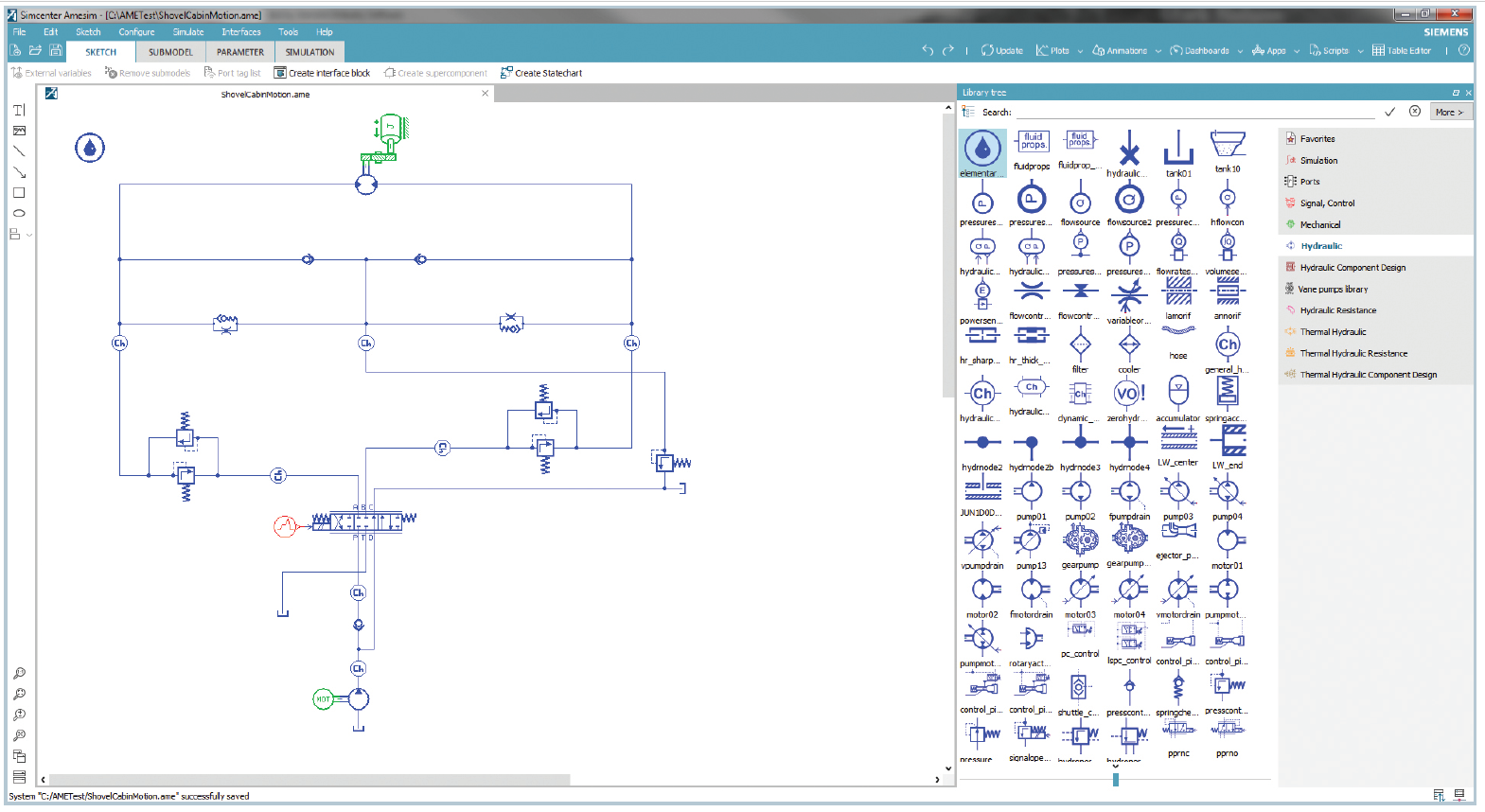The image size is (1485, 812).
Task: Select the Ellipse drawing tool
Action: 19,214
